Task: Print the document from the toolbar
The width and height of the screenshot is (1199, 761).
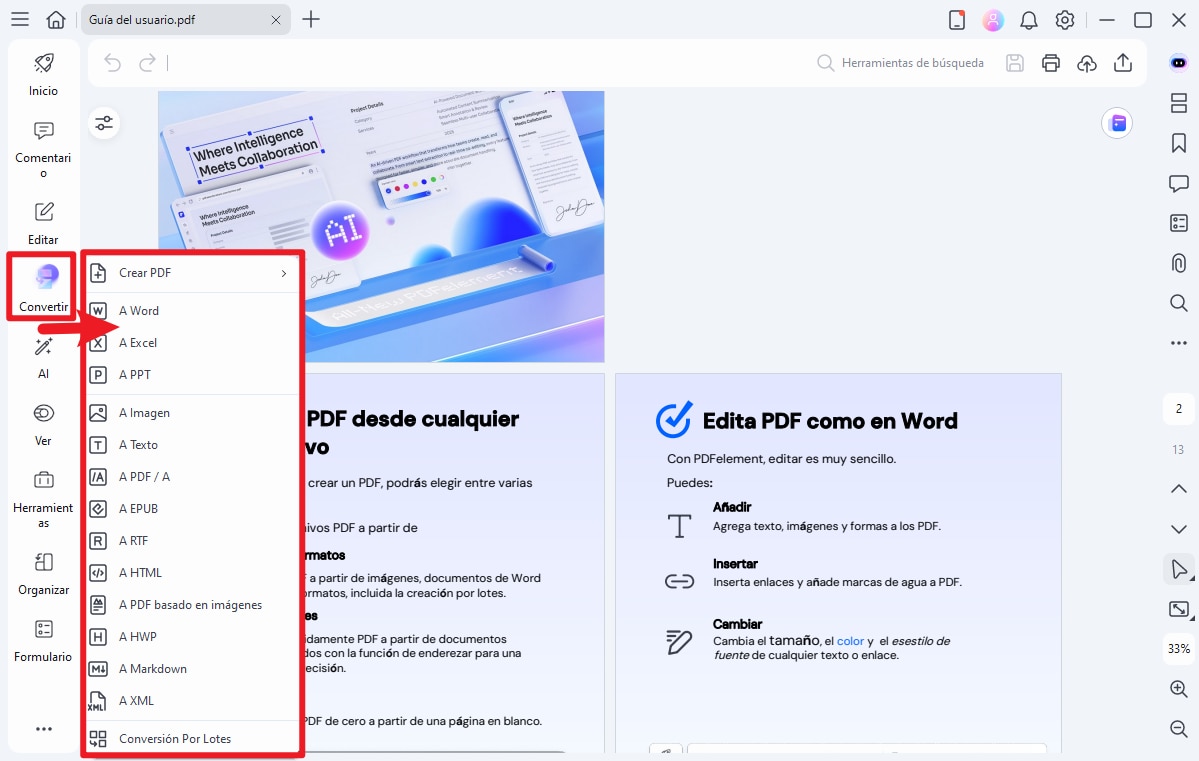Action: tap(1050, 62)
